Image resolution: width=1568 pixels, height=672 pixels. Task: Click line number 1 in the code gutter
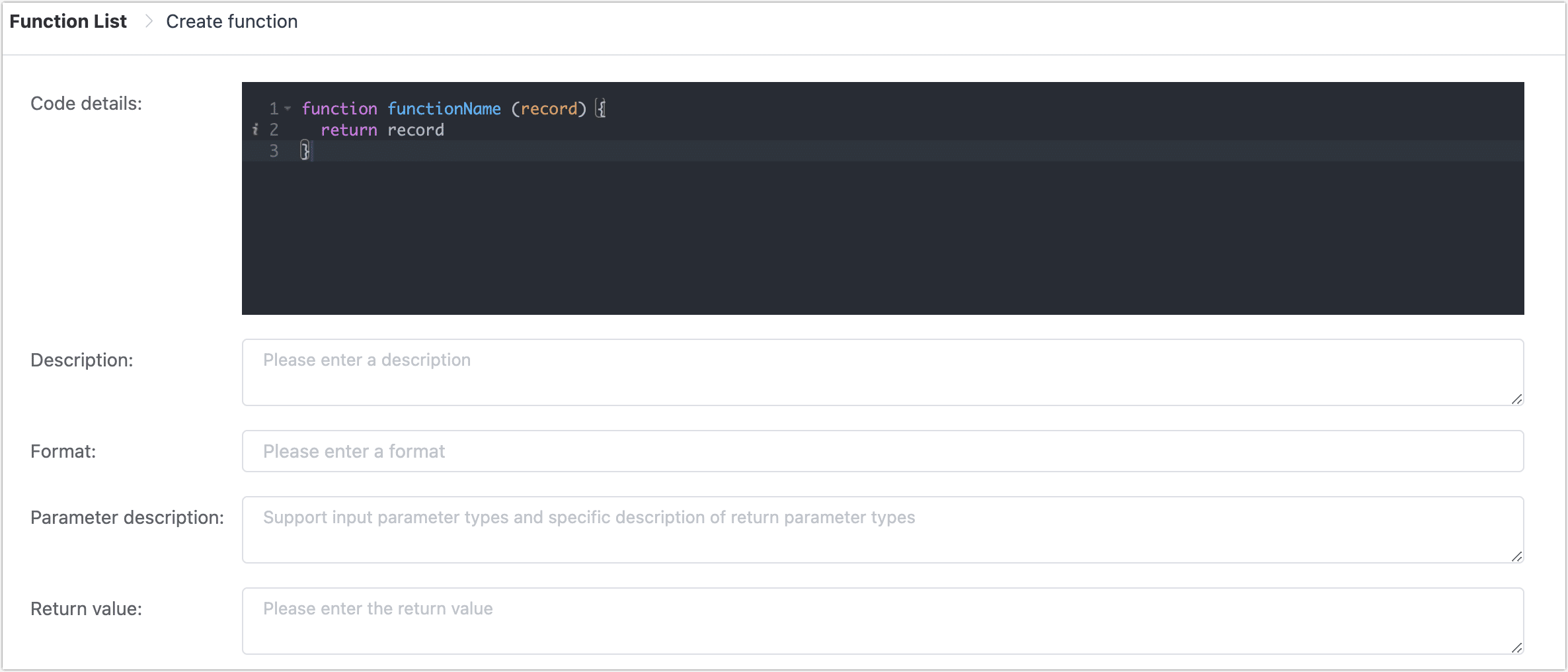(274, 108)
